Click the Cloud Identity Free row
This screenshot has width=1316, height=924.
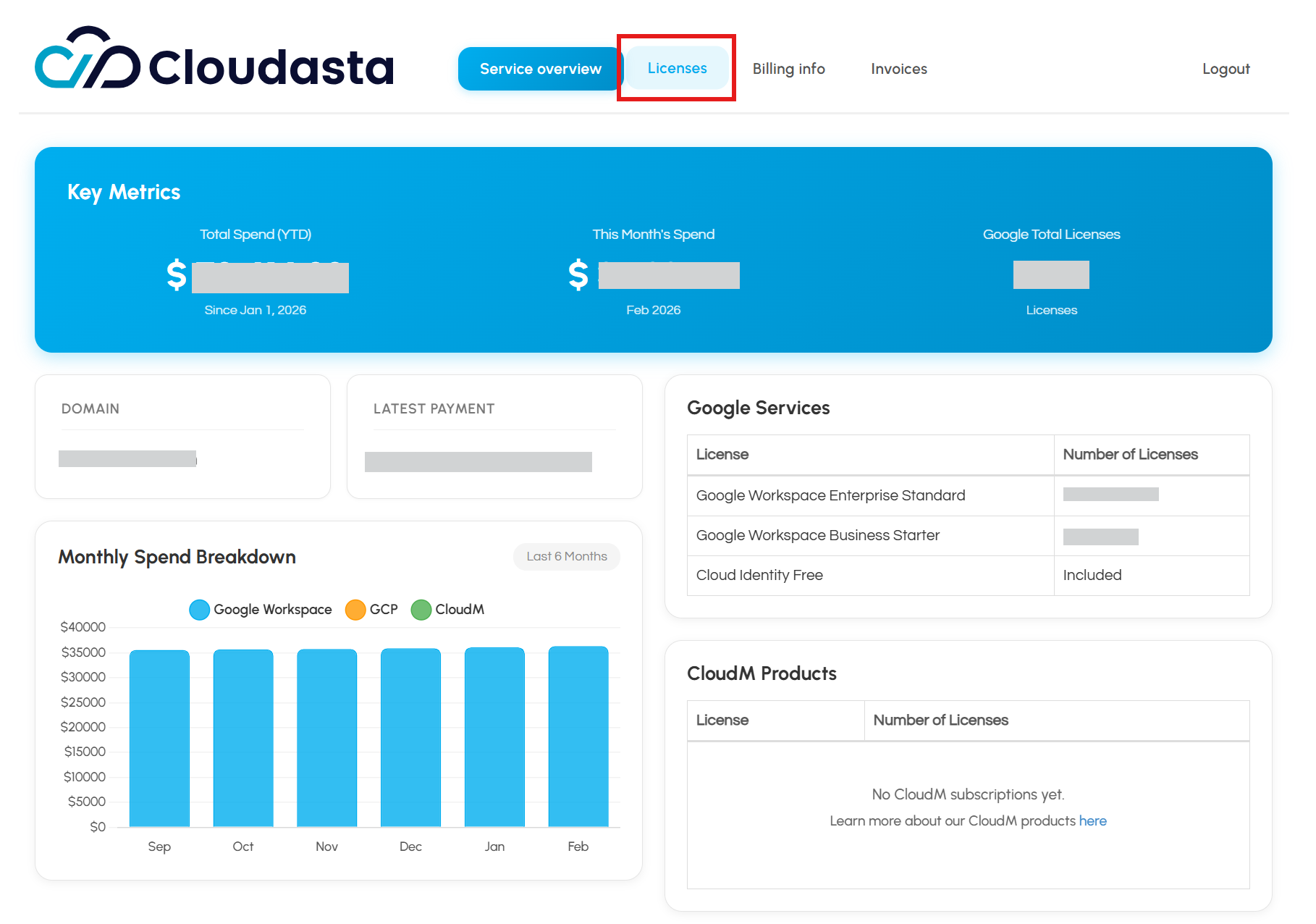pos(759,575)
